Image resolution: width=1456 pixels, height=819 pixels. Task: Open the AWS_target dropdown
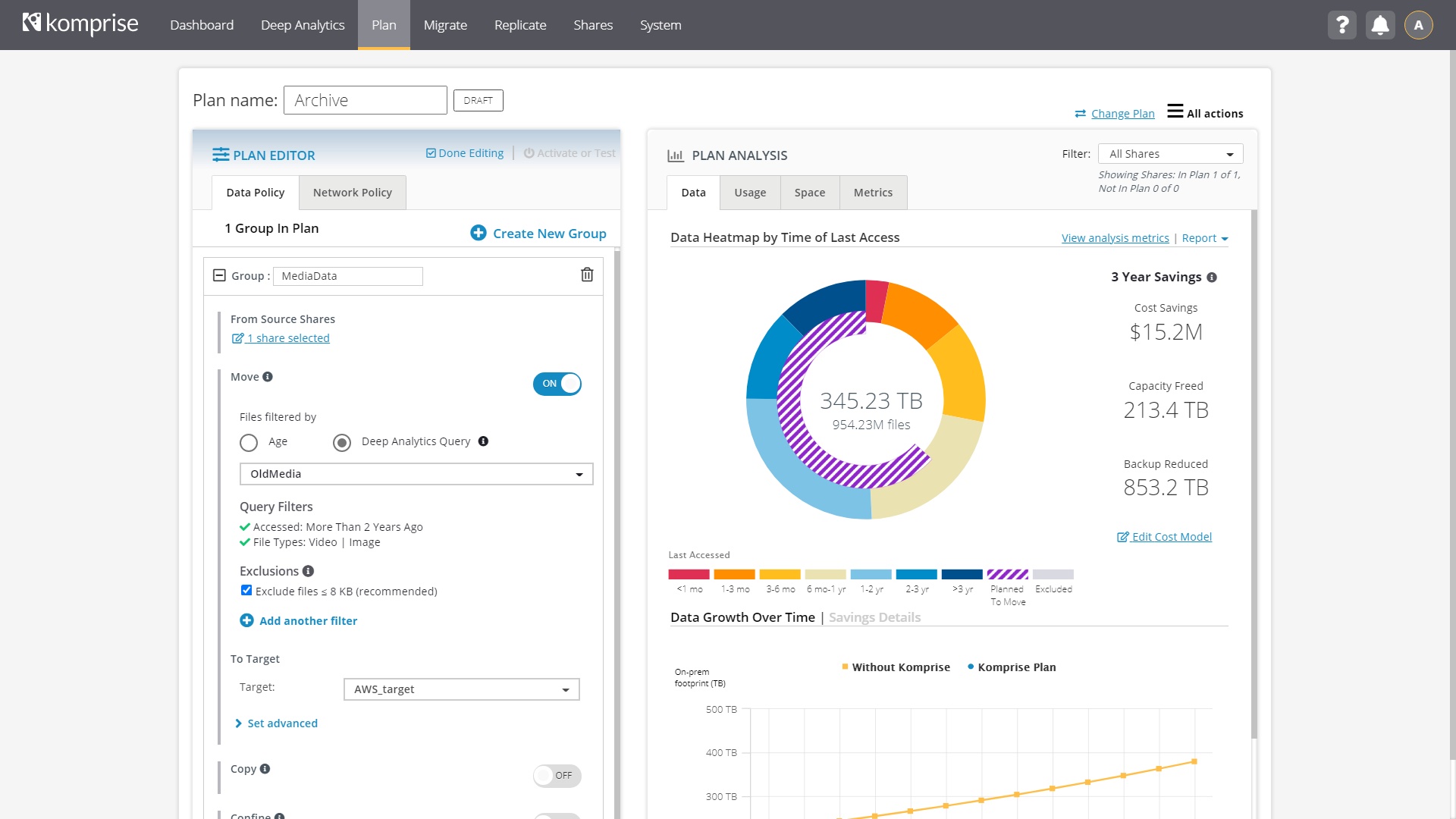pos(461,689)
